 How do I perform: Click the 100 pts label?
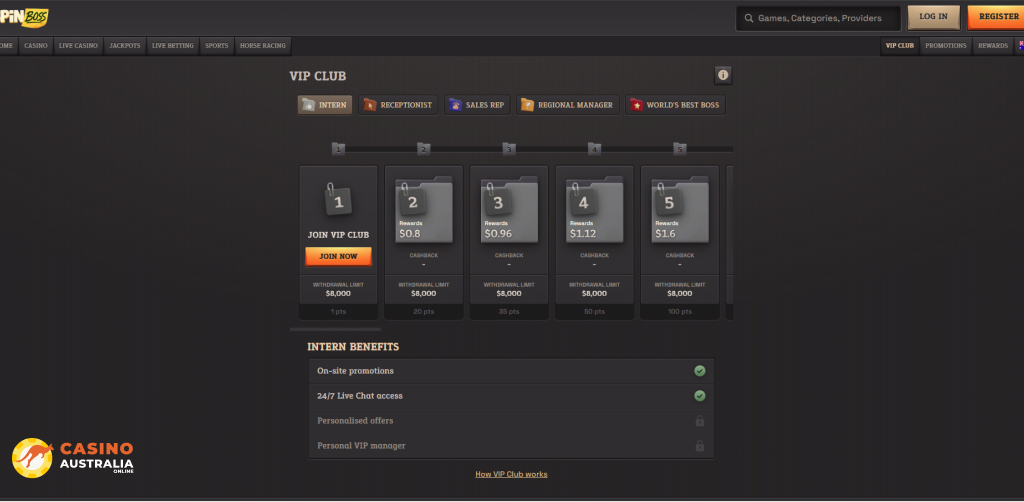point(680,312)
